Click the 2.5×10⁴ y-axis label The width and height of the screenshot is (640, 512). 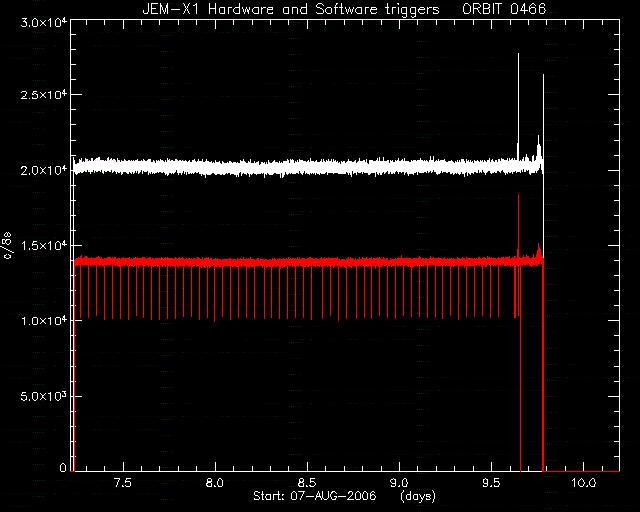(x=44, y=95)
